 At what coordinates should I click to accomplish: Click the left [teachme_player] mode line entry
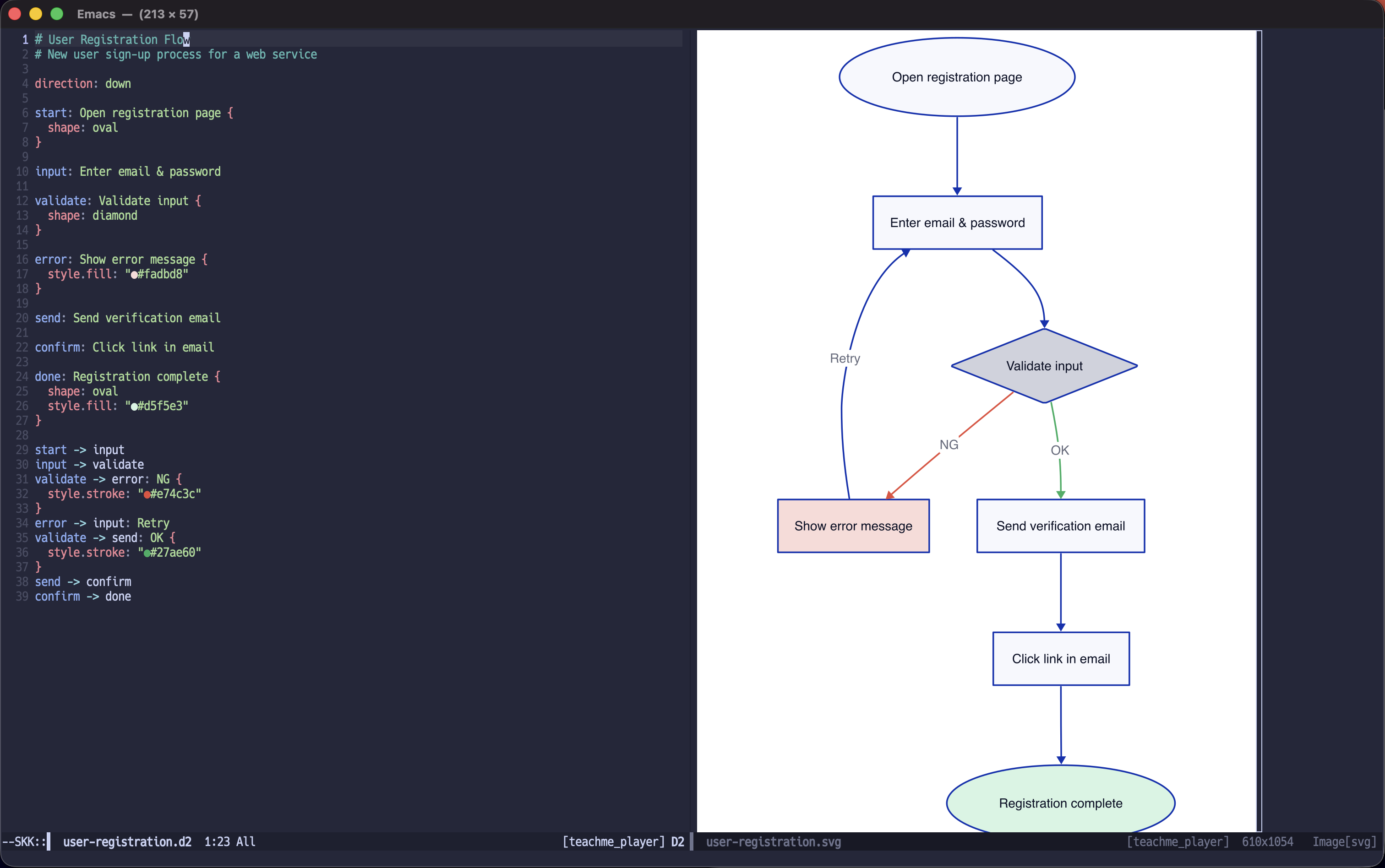click(613, 841)
